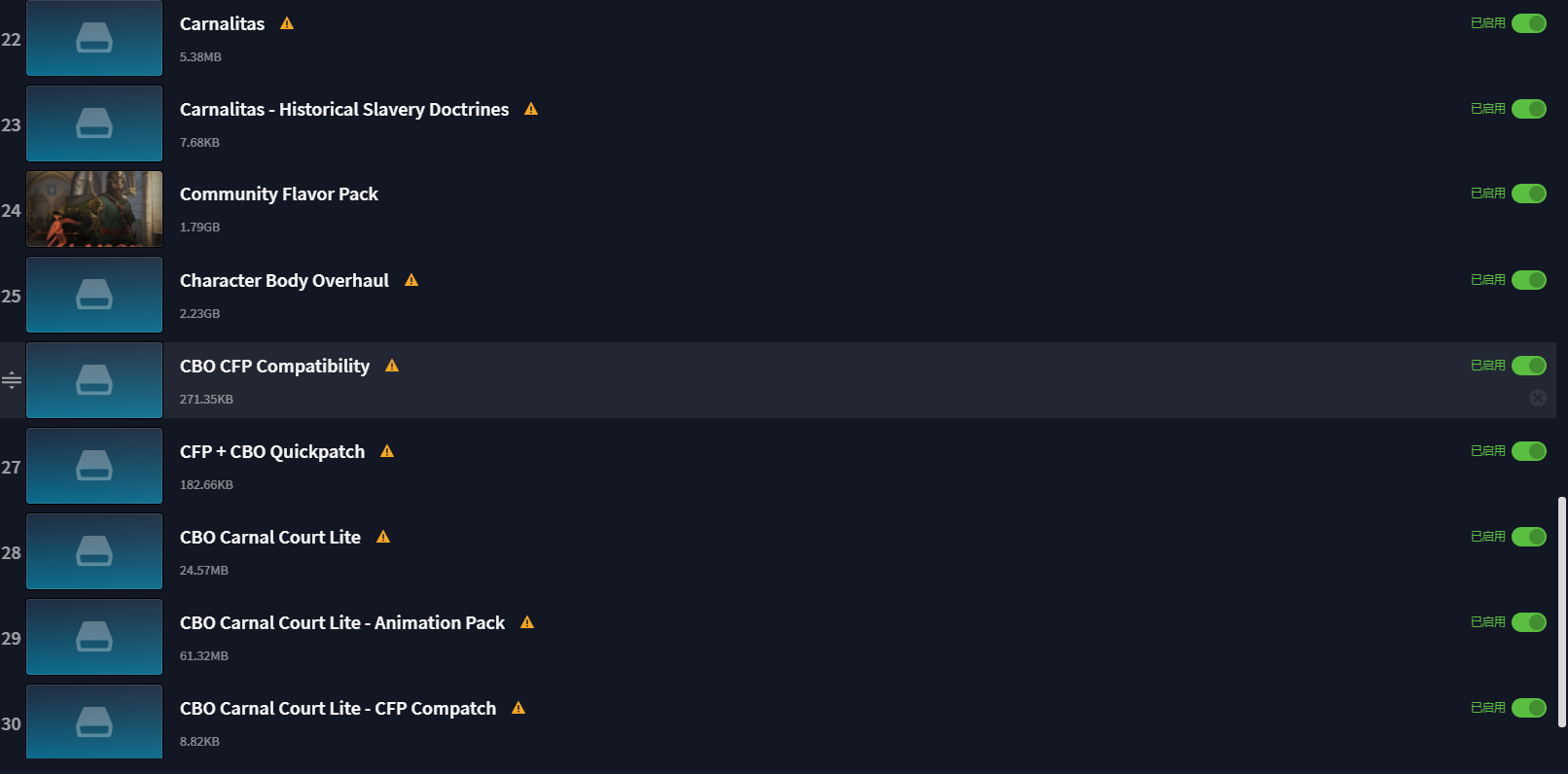Click the warning icon next to CBO Carnal Court Lite - Animation Pack

pyautogui.click(x=527, y=622)
